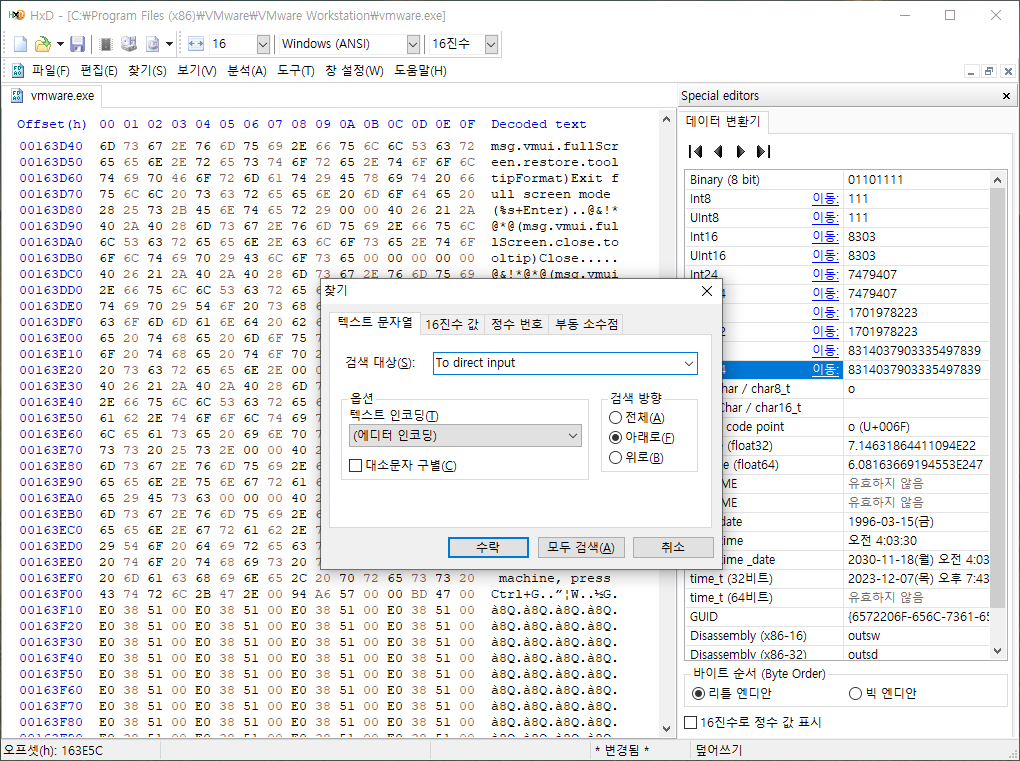Go to previous byte in data inspector
Image resolution: width=1020 pixels, height=761 pixels.
point(718,152)
